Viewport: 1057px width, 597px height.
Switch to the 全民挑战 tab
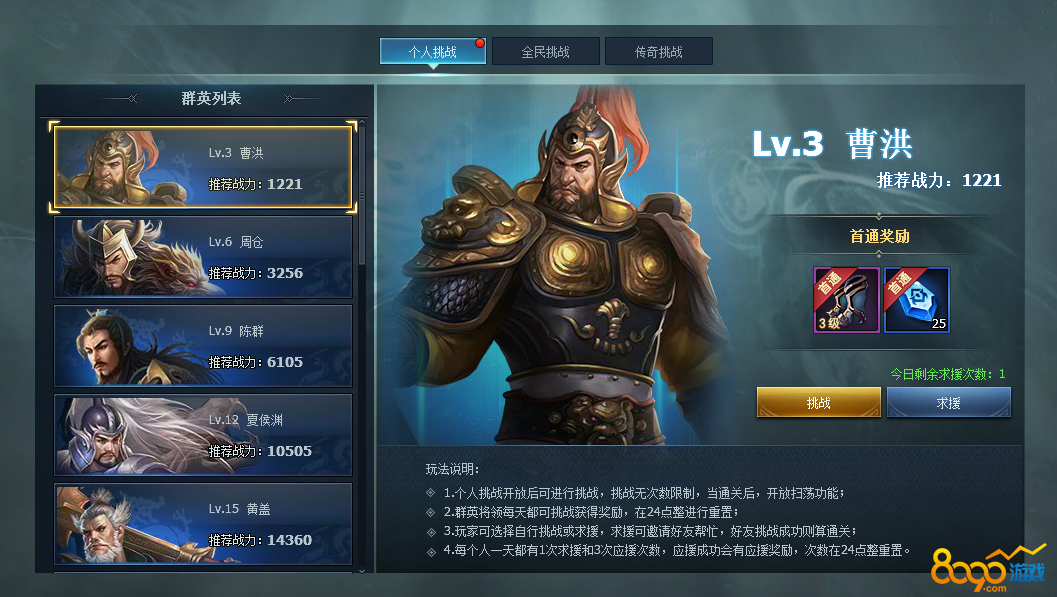tap(545, 51)
